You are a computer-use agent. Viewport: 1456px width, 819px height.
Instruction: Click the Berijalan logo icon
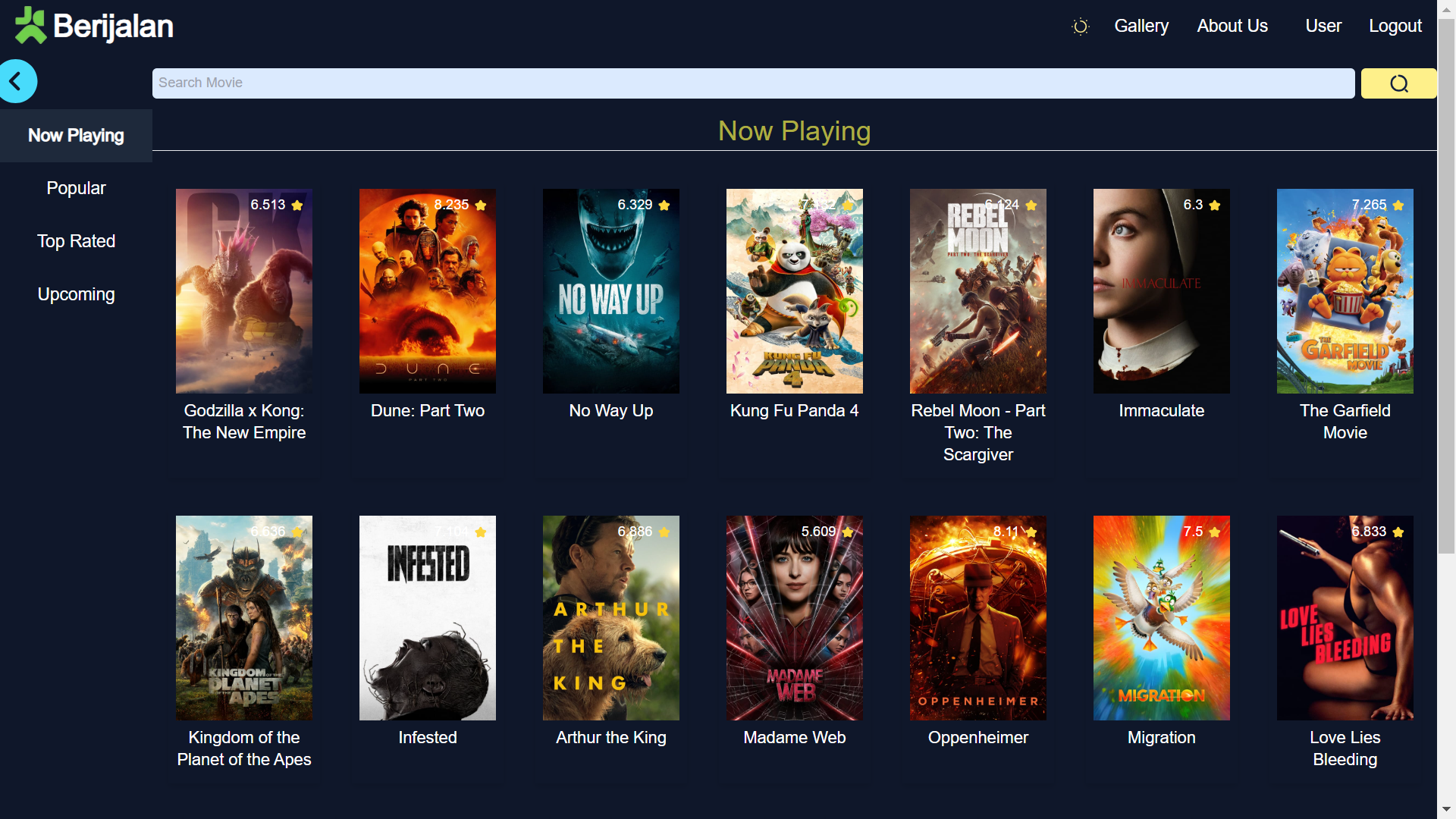(30, 26)
